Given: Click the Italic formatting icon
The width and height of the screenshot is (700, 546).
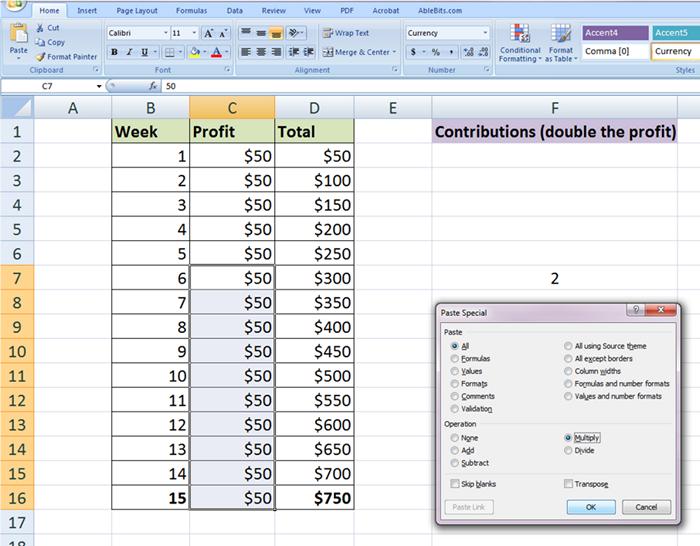Looking at the screenshot, I should [128, 52].
